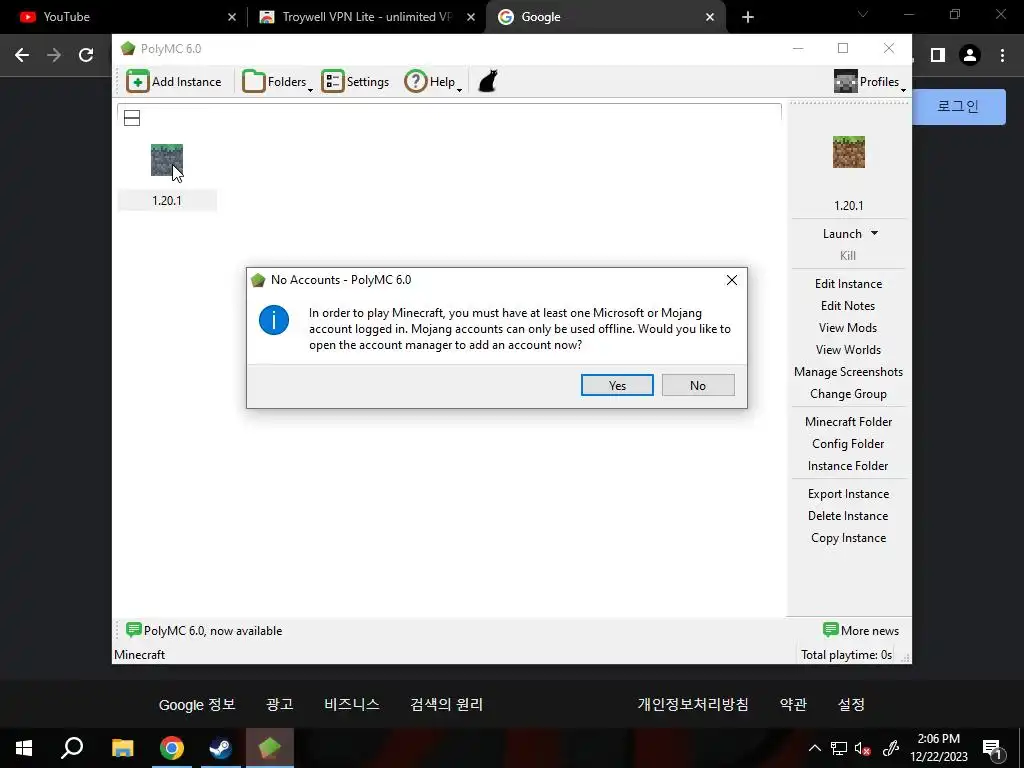This screenshot has width=1024, height=768.
Task: Open the Instance Folder
Action: pyautogui.click(x=848, y=466)
